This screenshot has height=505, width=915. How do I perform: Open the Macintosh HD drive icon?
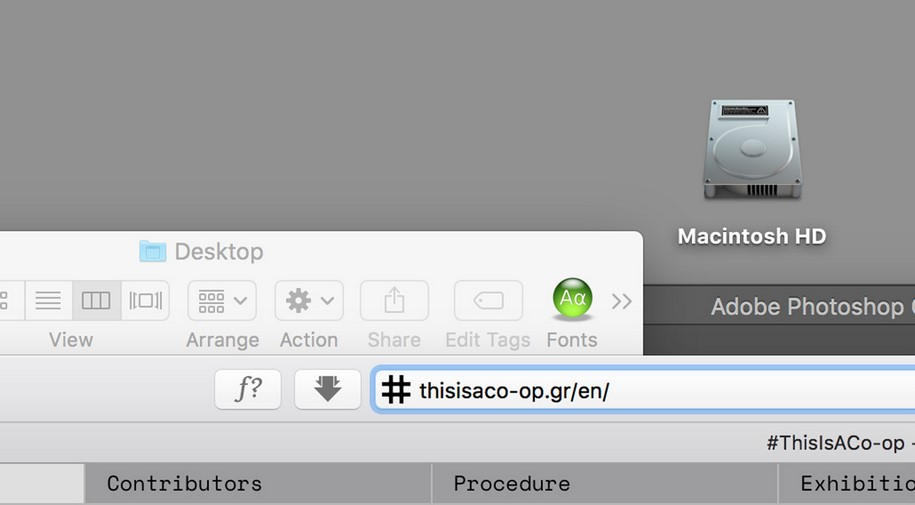click(750, 150)
